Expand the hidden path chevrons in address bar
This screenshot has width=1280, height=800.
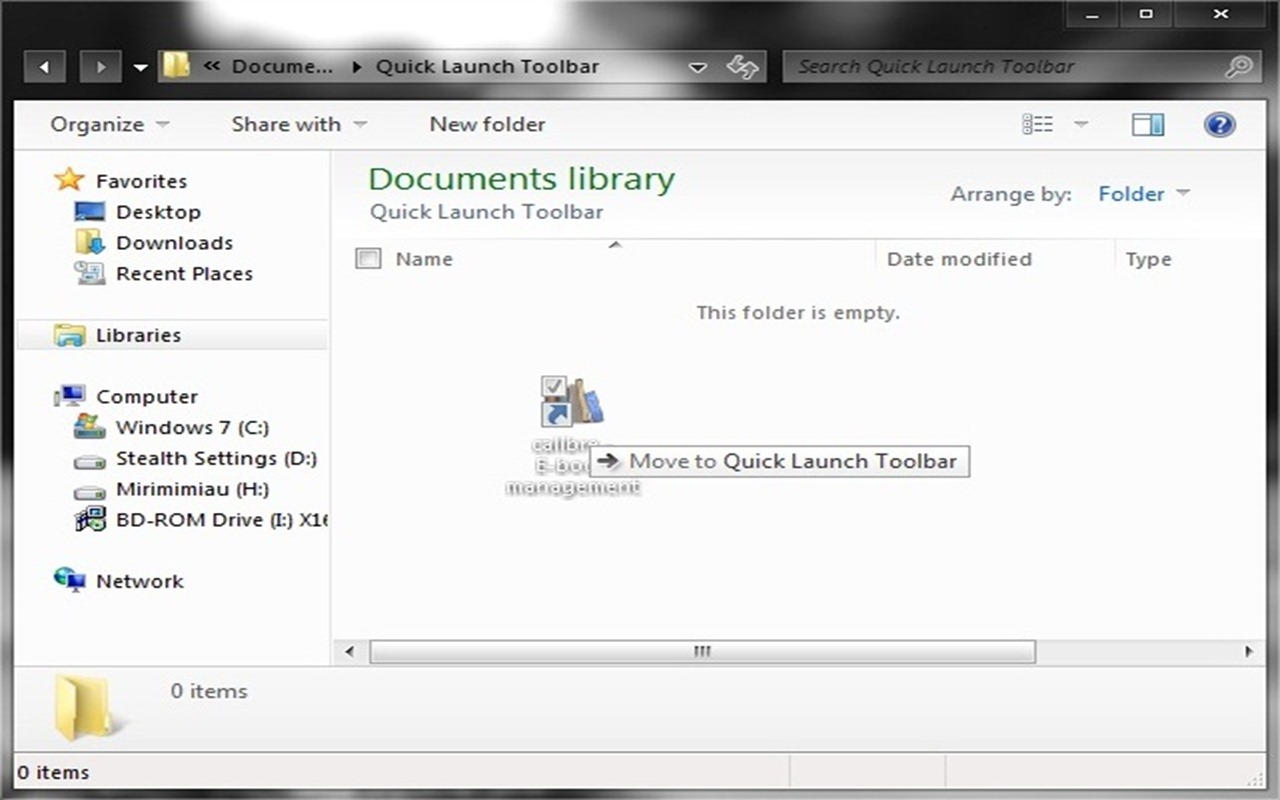coord(212,67)
